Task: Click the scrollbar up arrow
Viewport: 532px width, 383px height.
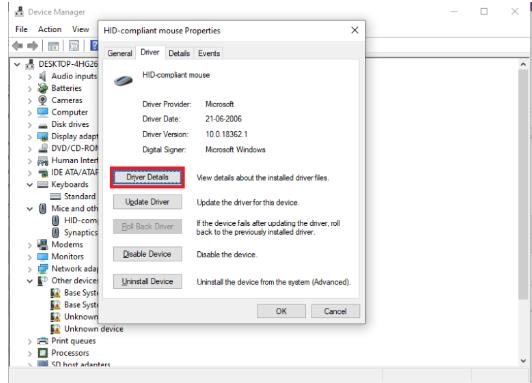Action: click(x=523, y=64)
